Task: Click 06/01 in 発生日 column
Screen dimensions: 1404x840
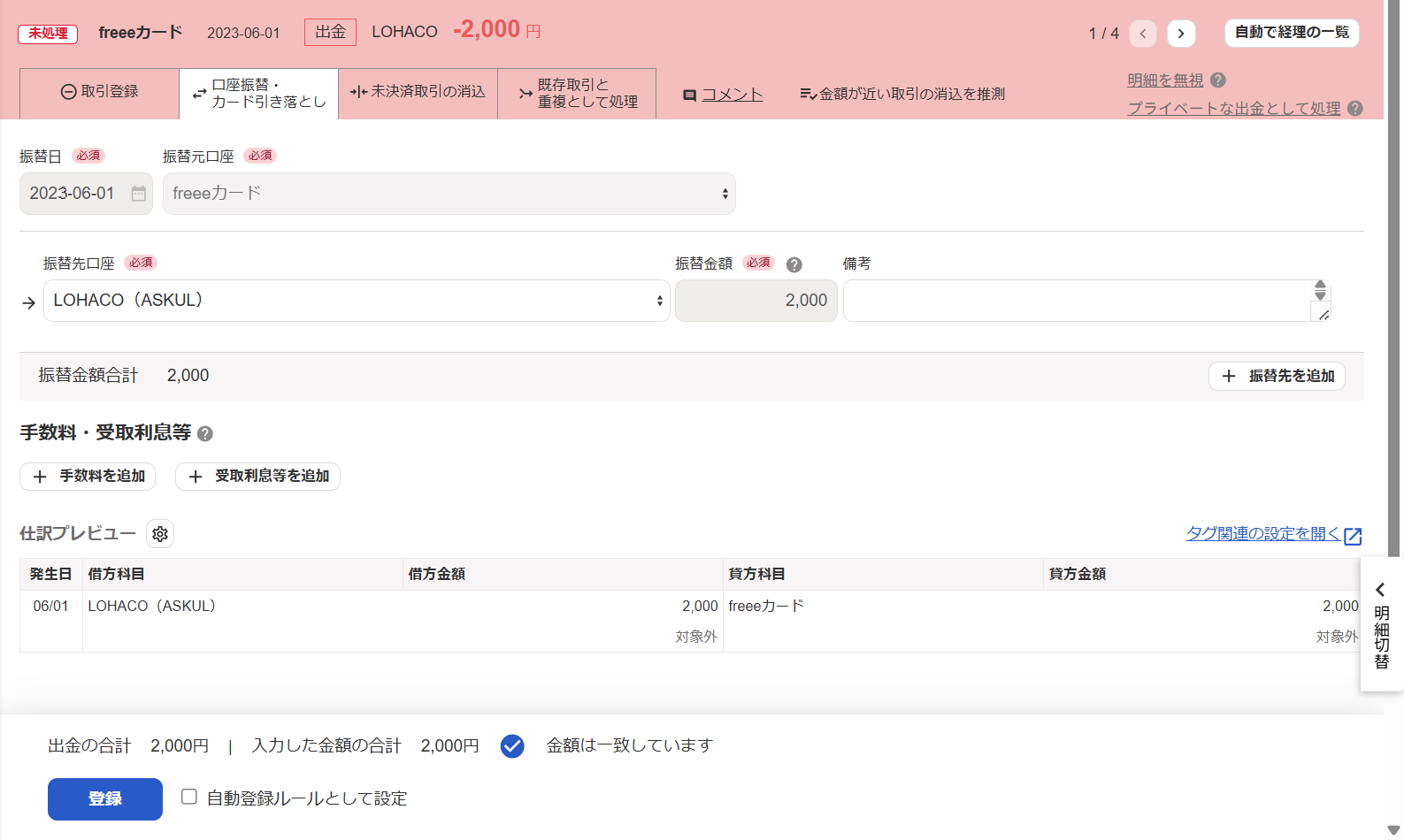Action: [50, 607]
